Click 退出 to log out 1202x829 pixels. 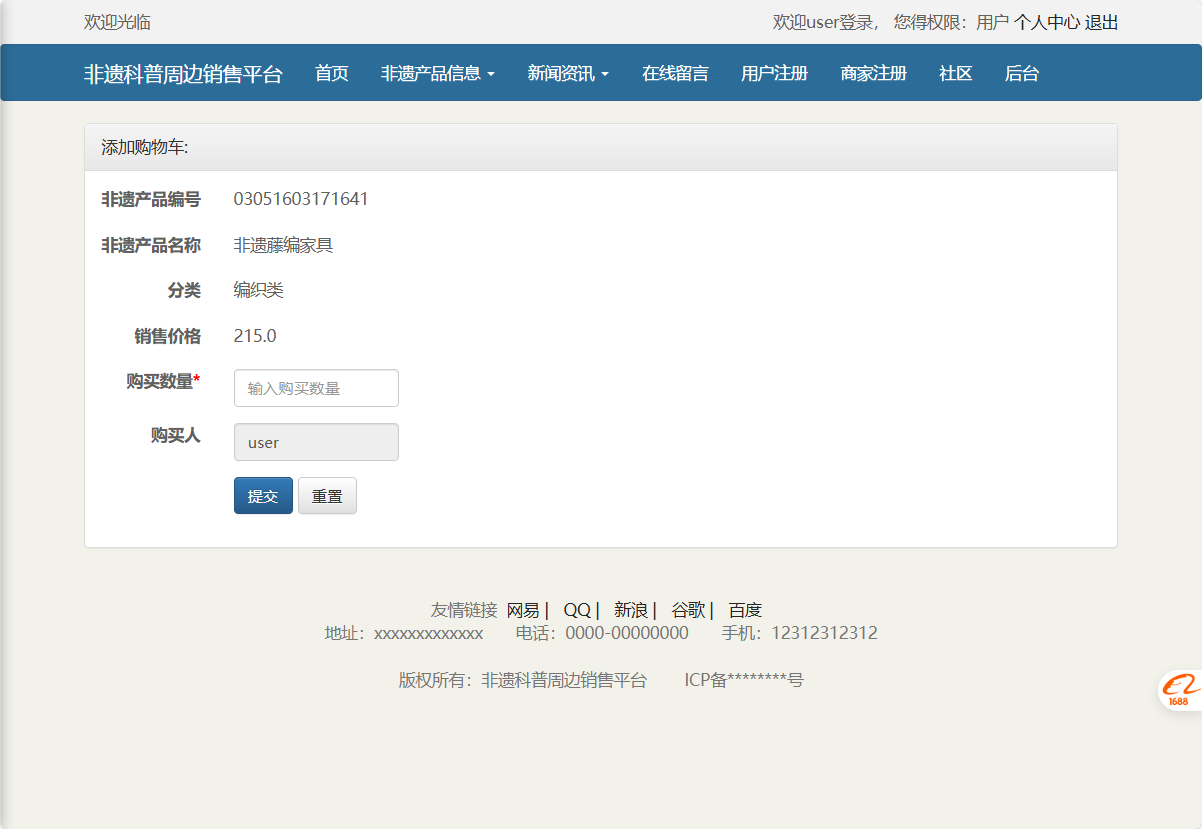[x=1101, y=20]
